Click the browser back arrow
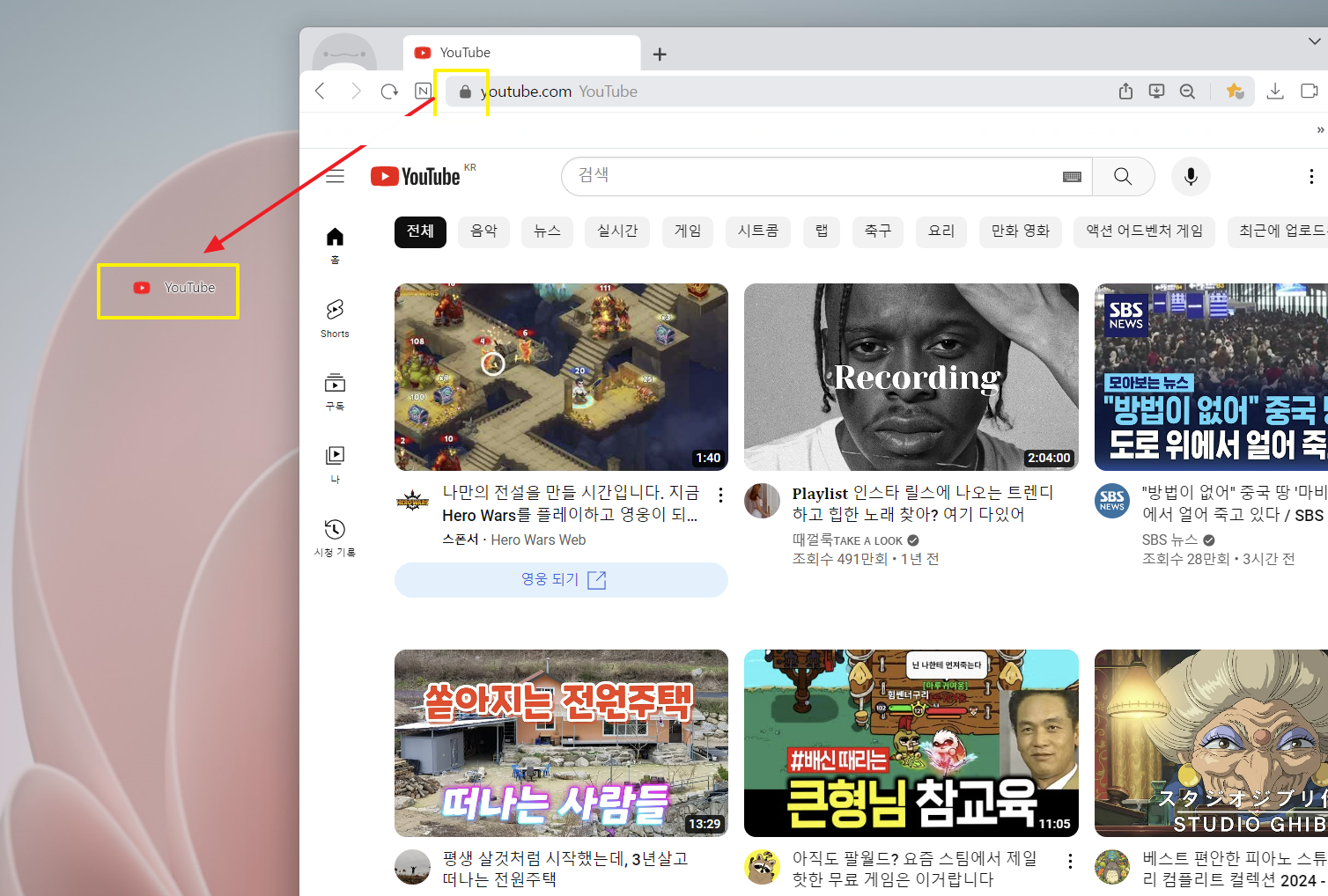1328x896 pixels. coord(320,91)
